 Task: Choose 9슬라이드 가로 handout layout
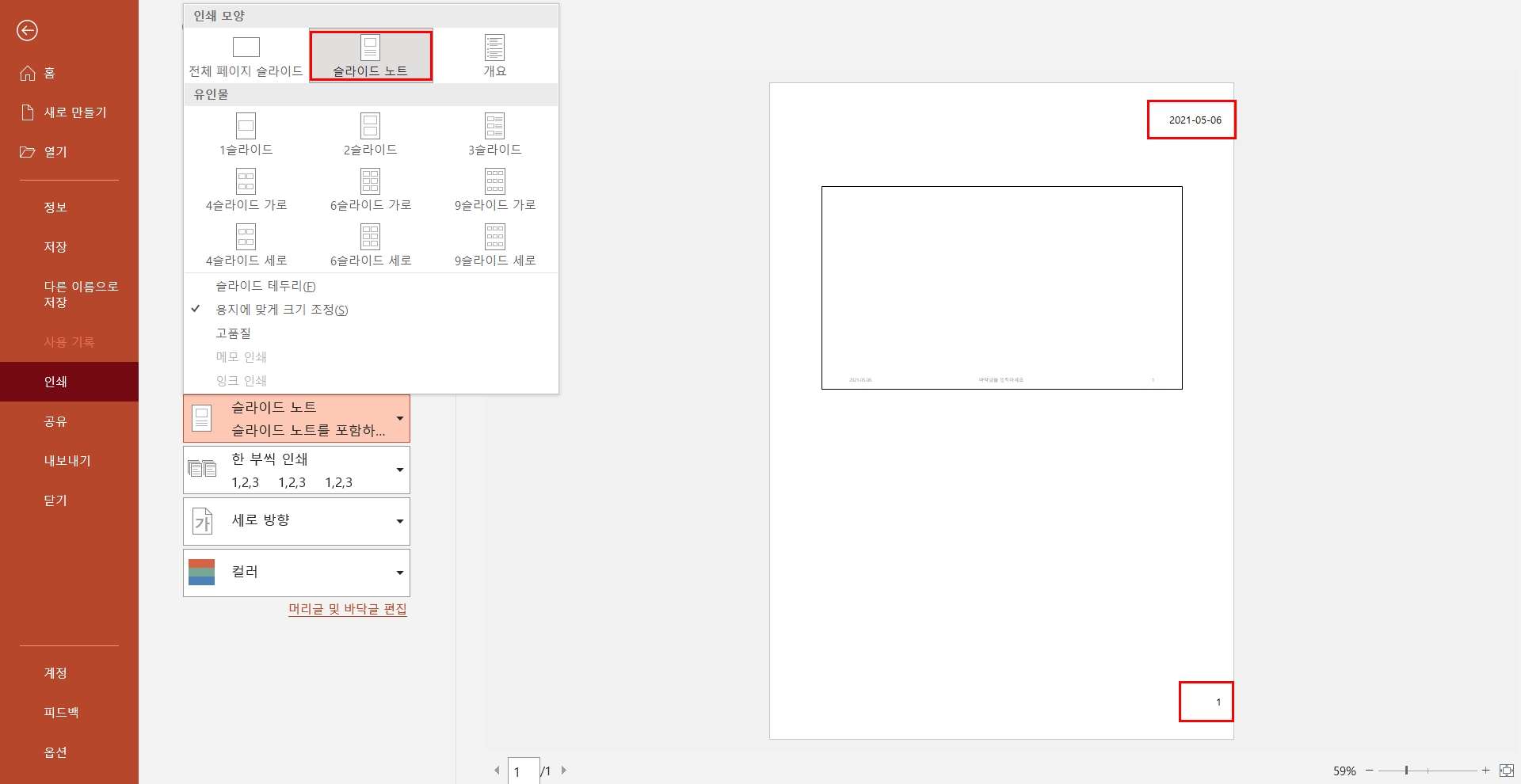495,189
